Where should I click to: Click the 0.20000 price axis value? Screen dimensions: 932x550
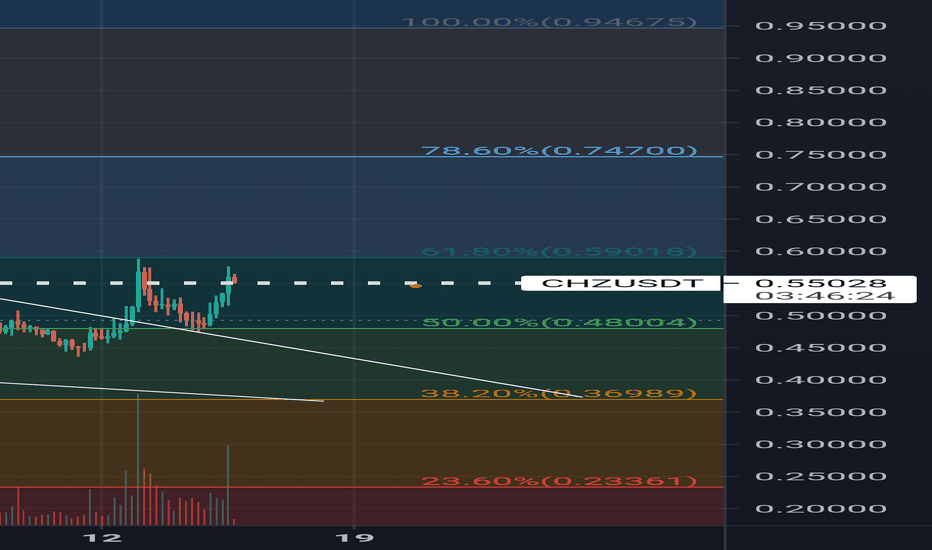pos(821,508)
